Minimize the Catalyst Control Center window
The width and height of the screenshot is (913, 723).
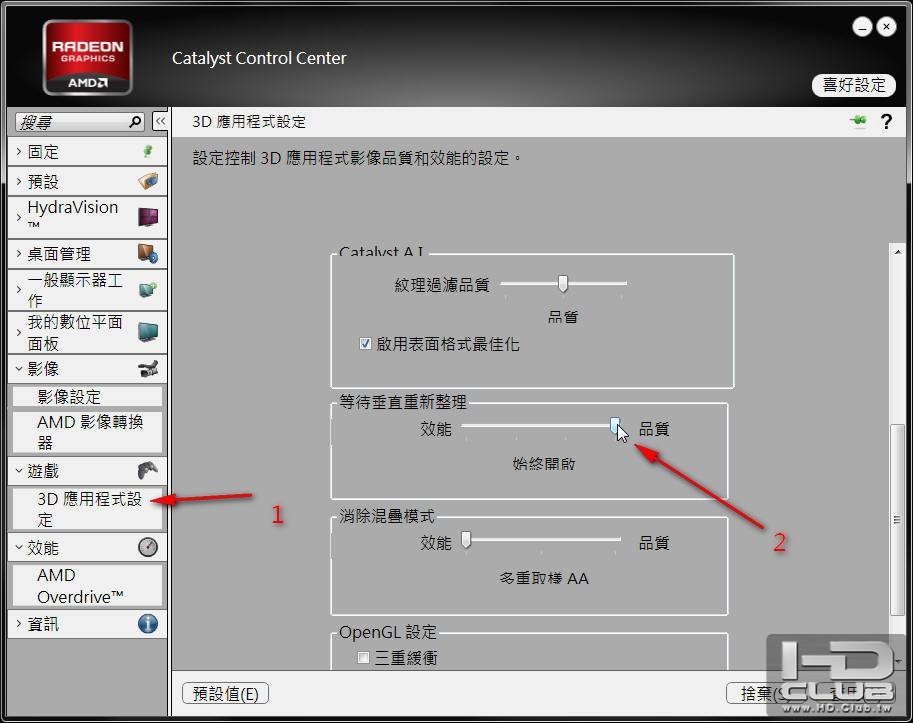pyautogui.click(x=862, y=27)
